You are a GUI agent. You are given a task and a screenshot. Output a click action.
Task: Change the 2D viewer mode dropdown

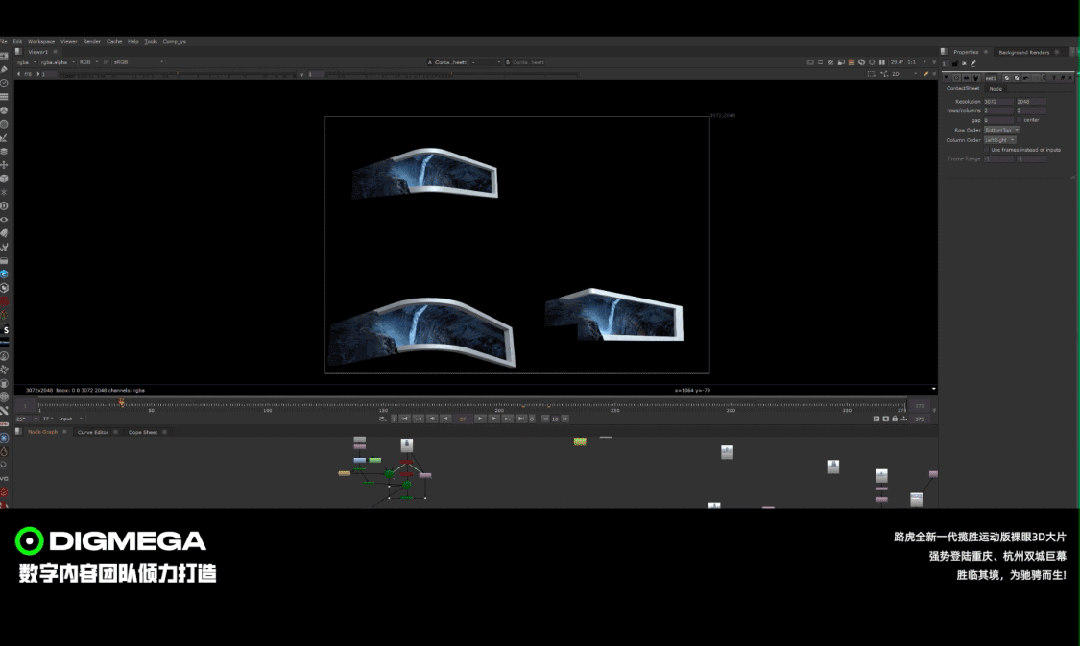click(x=904, y=74)
